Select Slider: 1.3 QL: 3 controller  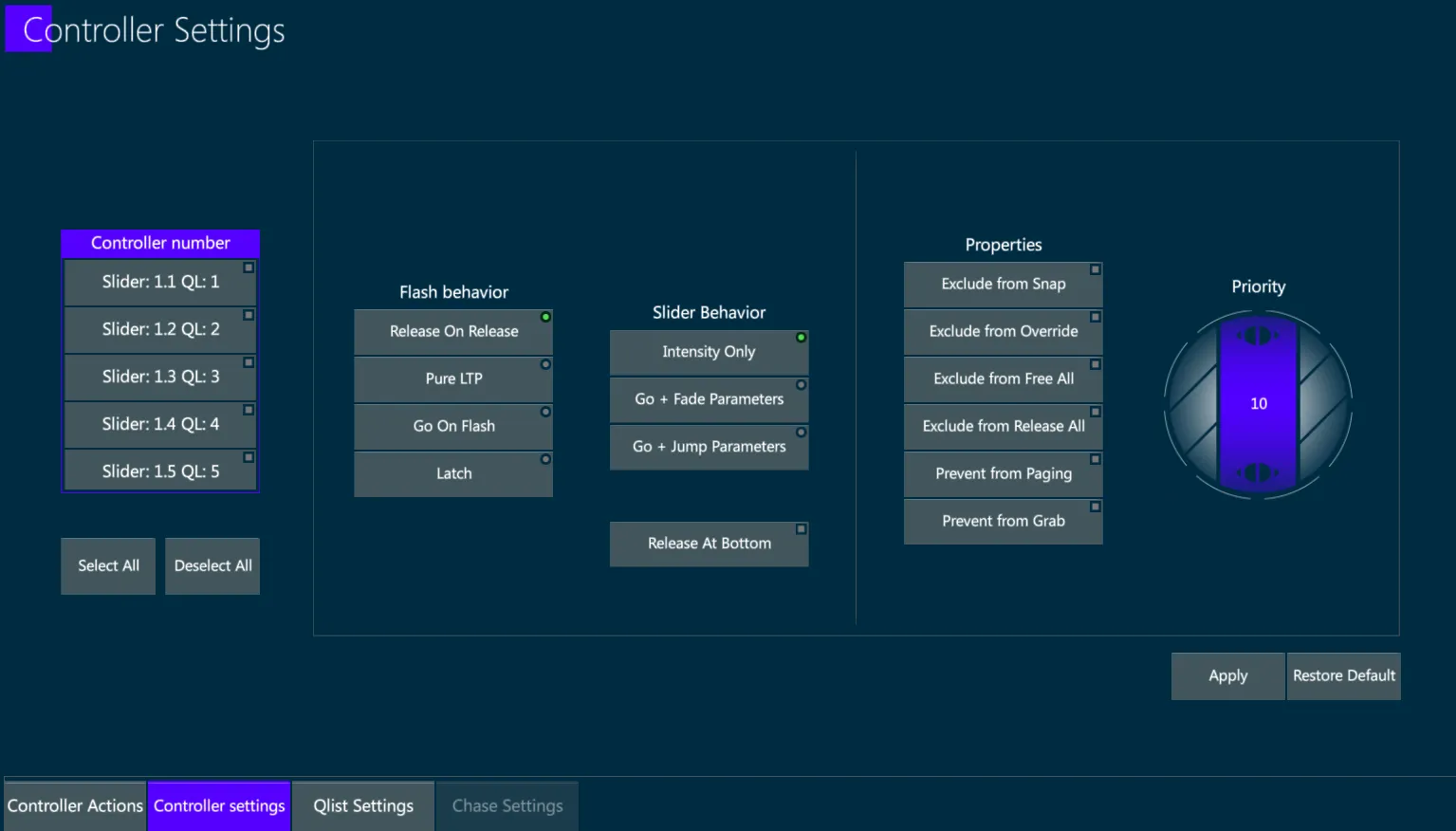pyautogui.click(x=160, y=377)
